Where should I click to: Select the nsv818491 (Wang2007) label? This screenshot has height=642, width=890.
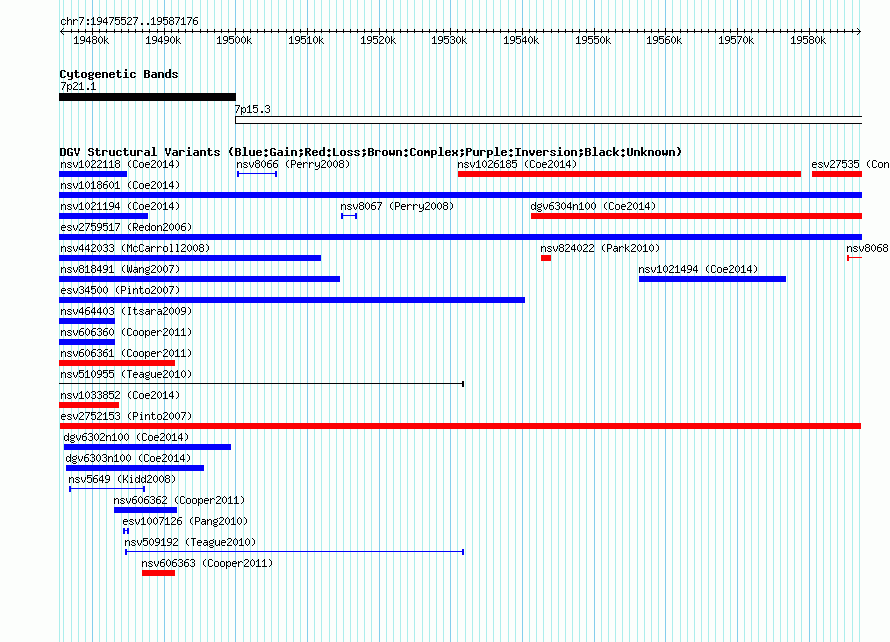coord(120,269)
